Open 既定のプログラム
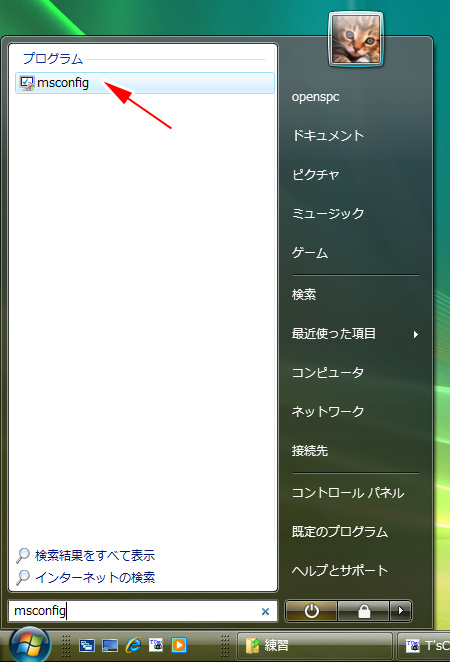The image size is (450, 662). [340, 532]
